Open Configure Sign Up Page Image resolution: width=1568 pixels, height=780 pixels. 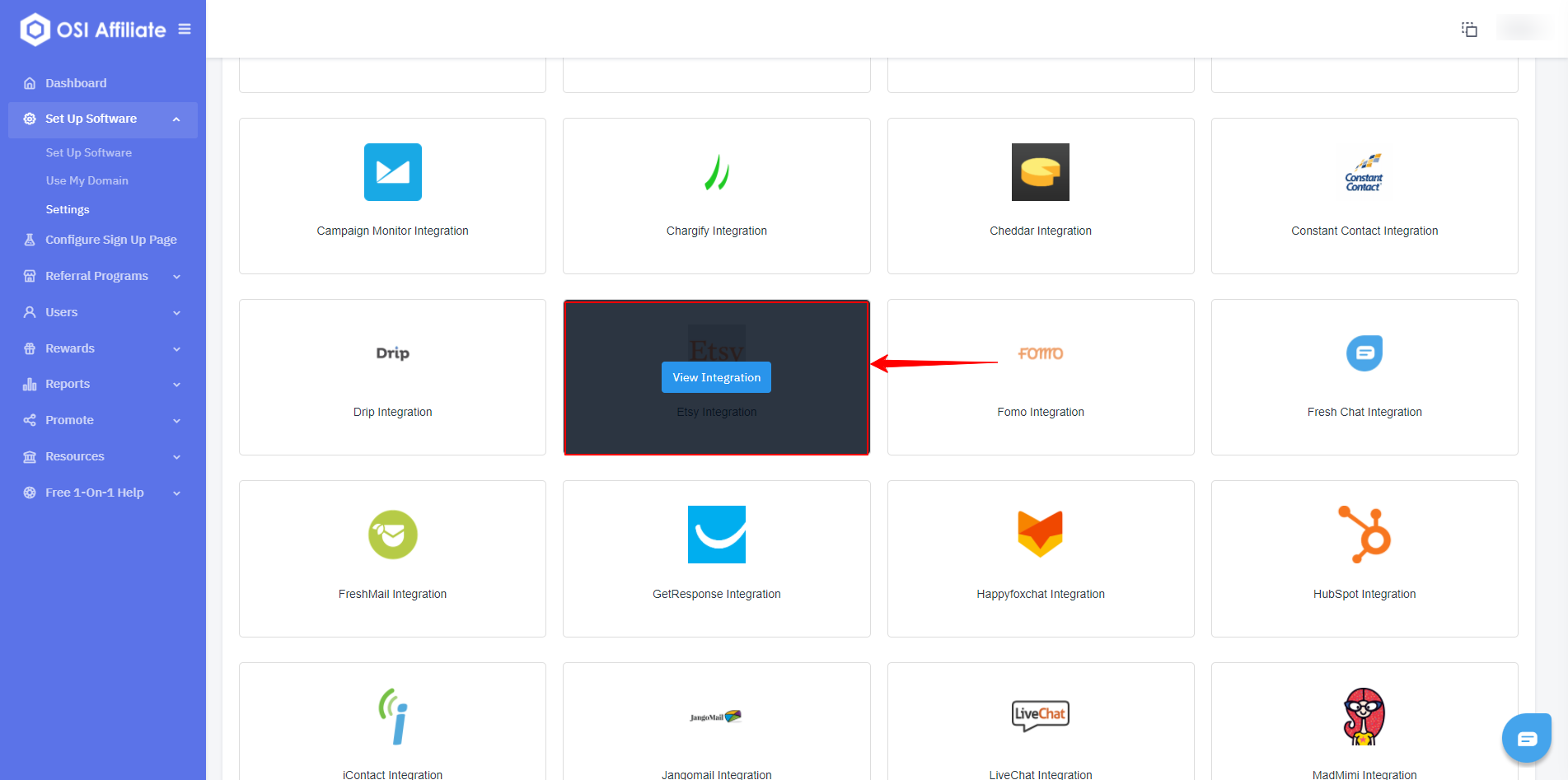[x=111, y=240]
